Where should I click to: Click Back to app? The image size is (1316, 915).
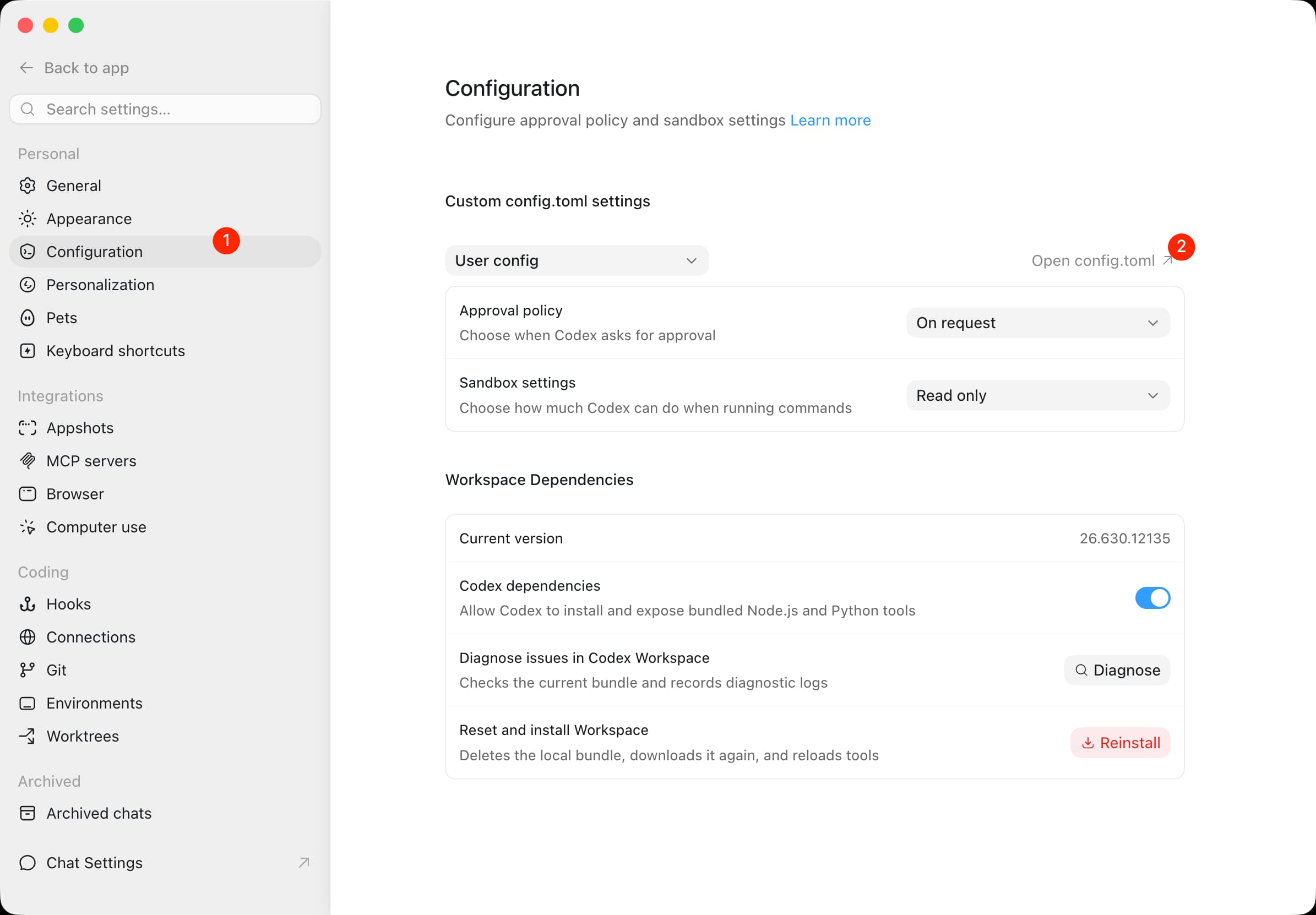point(74,68)
